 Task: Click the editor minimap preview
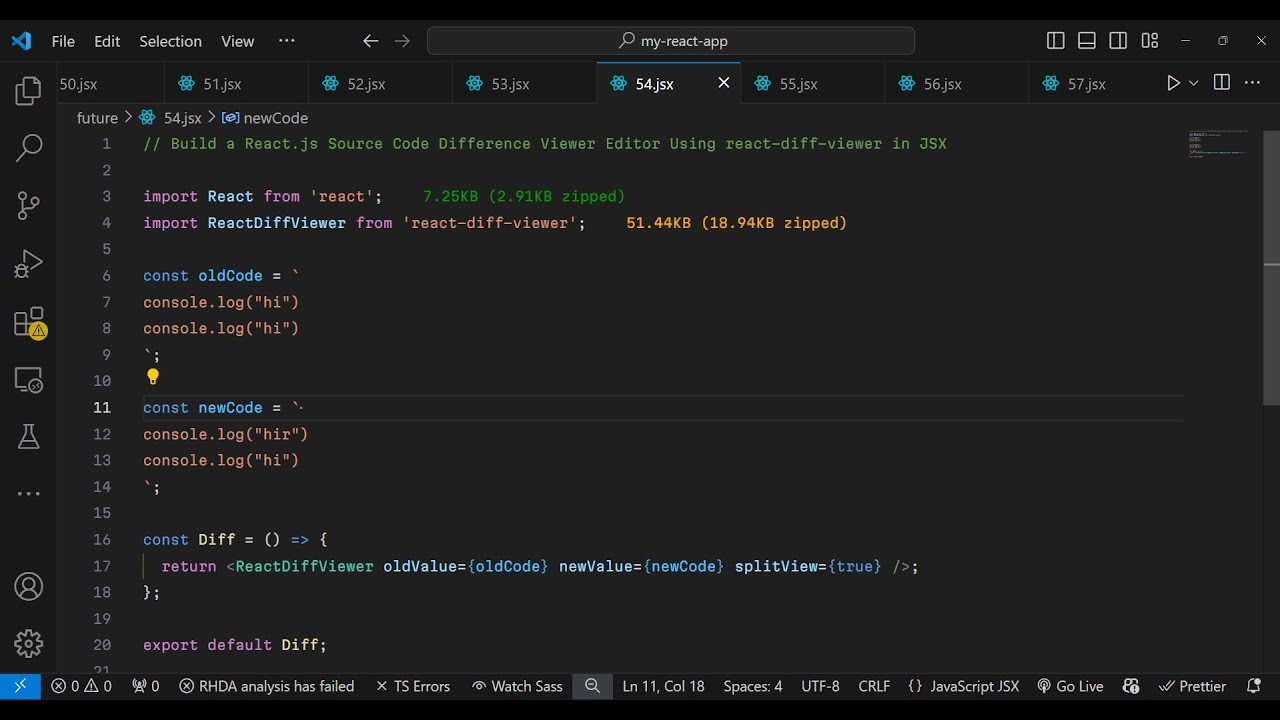(x=1218, y=144)
